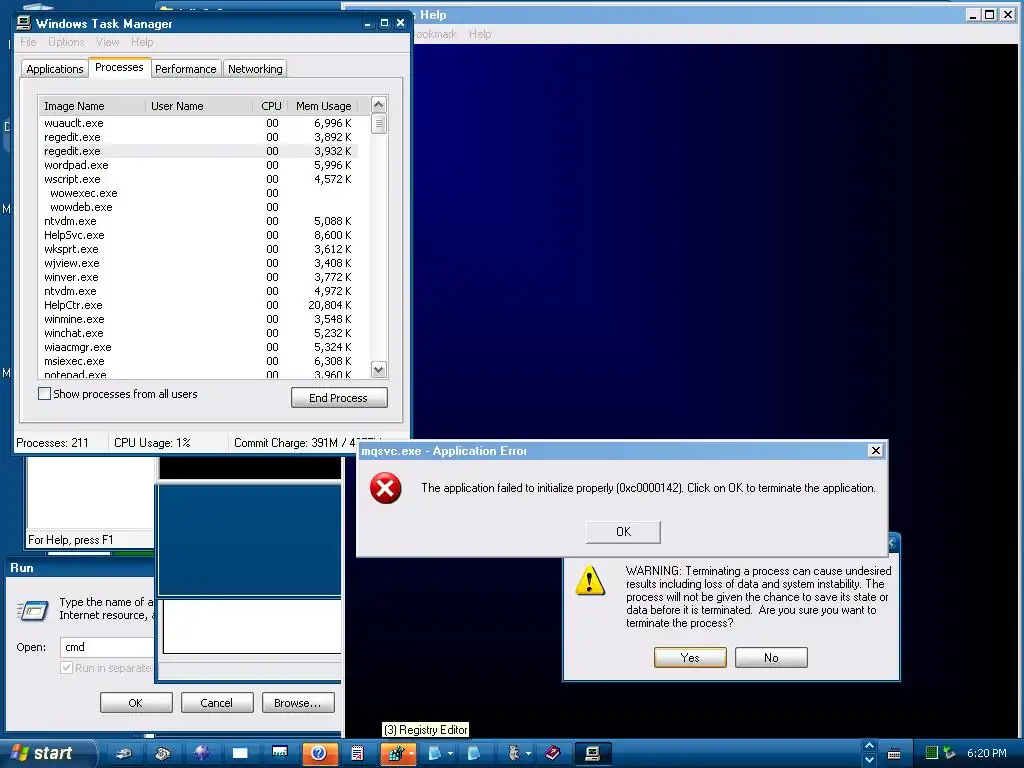Screen dimensions: 1024x768
Task: Click the leftmost taskbar program icon
Action: 123,754
